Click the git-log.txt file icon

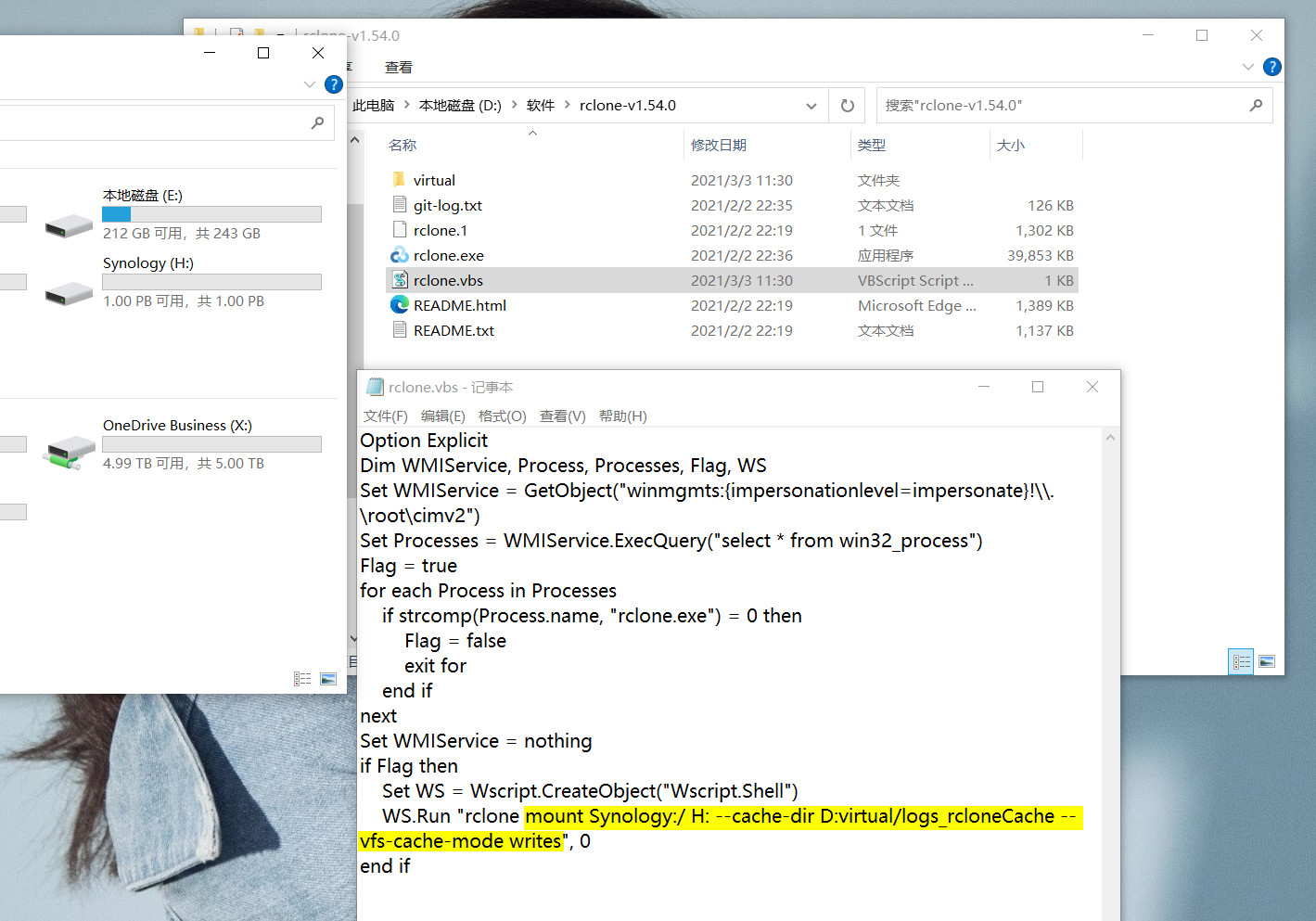(x=400, y=205)
